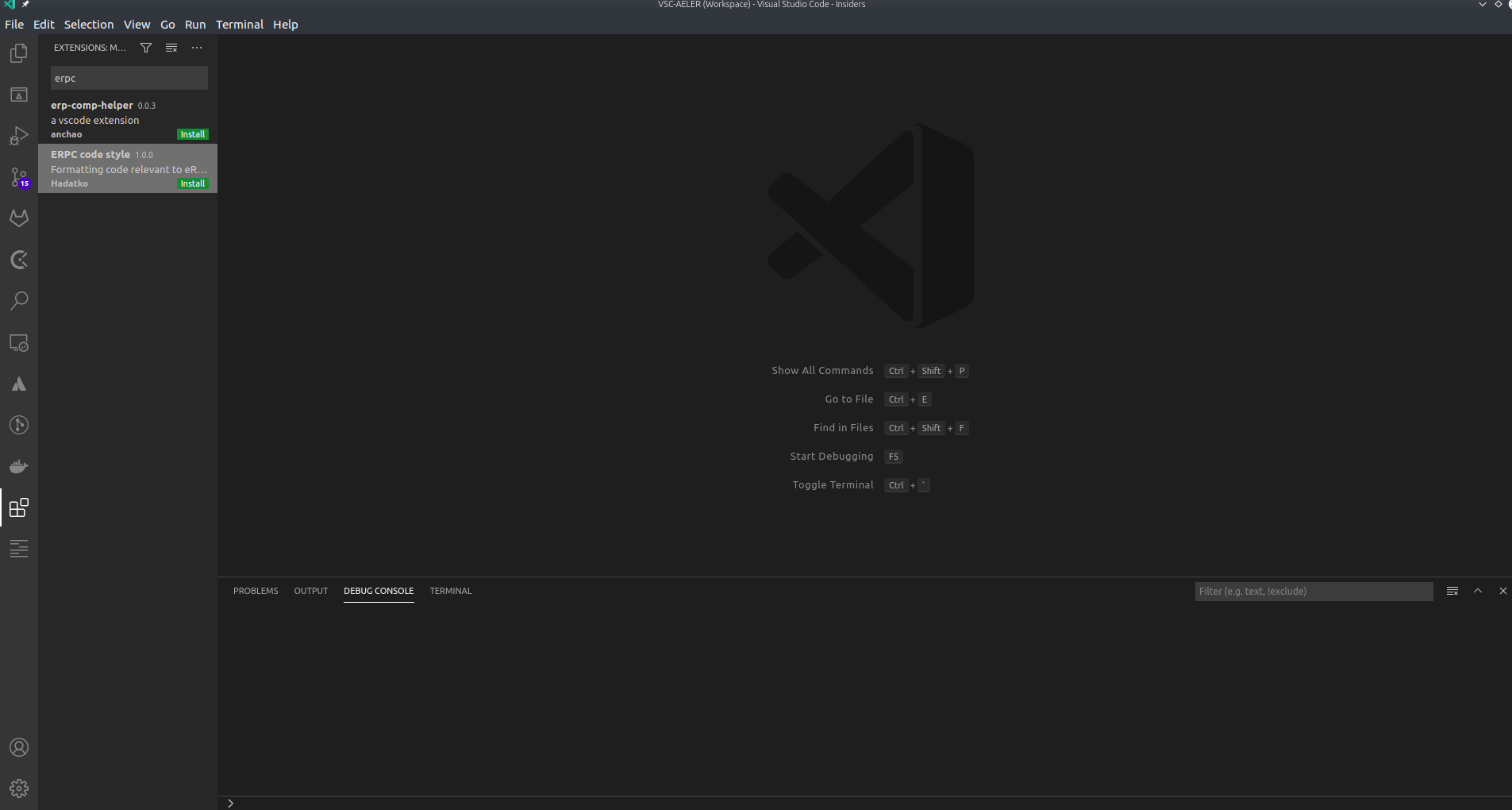The image size is (1512, 810).
Task: Open the Search magnifier view
Action: pos(19,301)
